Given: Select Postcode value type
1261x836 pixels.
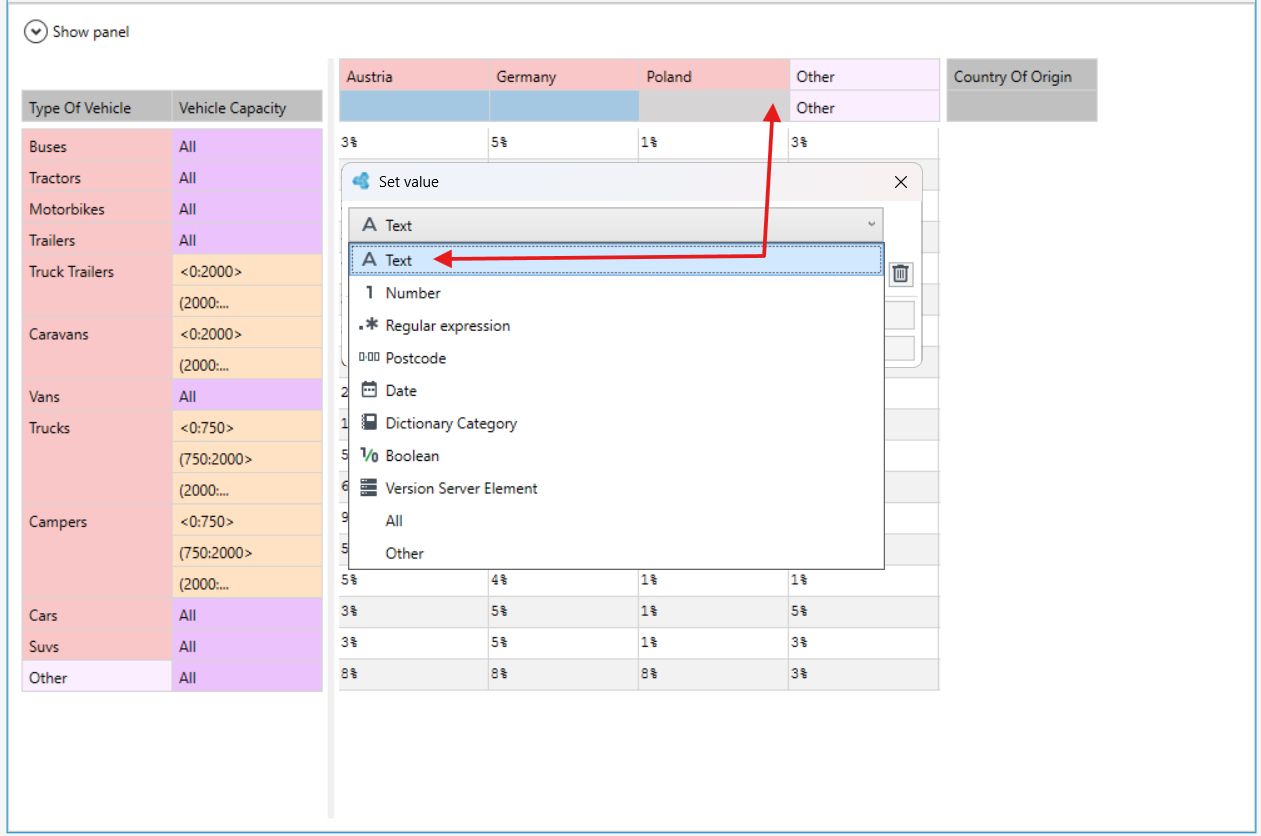Looking at the screenshot, I should coord(616,358).
